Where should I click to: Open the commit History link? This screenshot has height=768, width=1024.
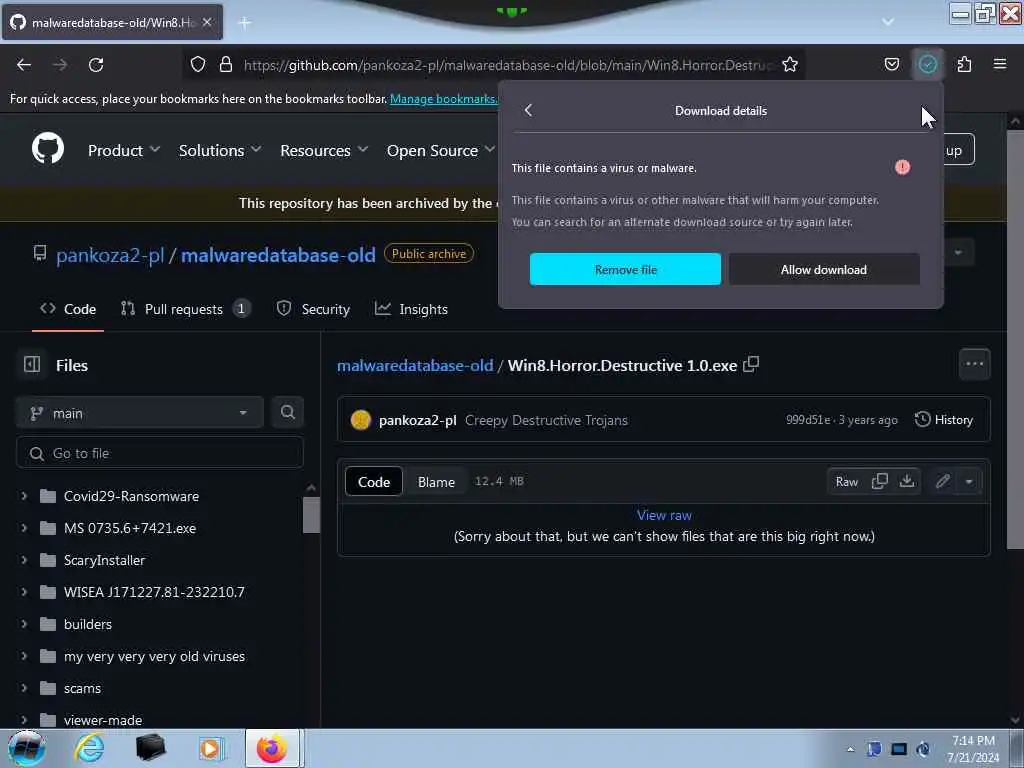944,420
